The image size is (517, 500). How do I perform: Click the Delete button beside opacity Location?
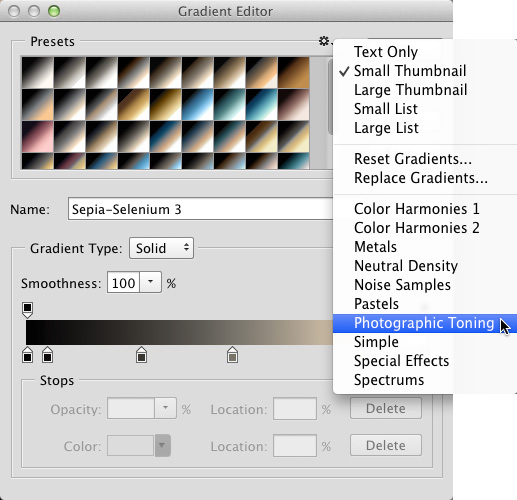point(386,408)
